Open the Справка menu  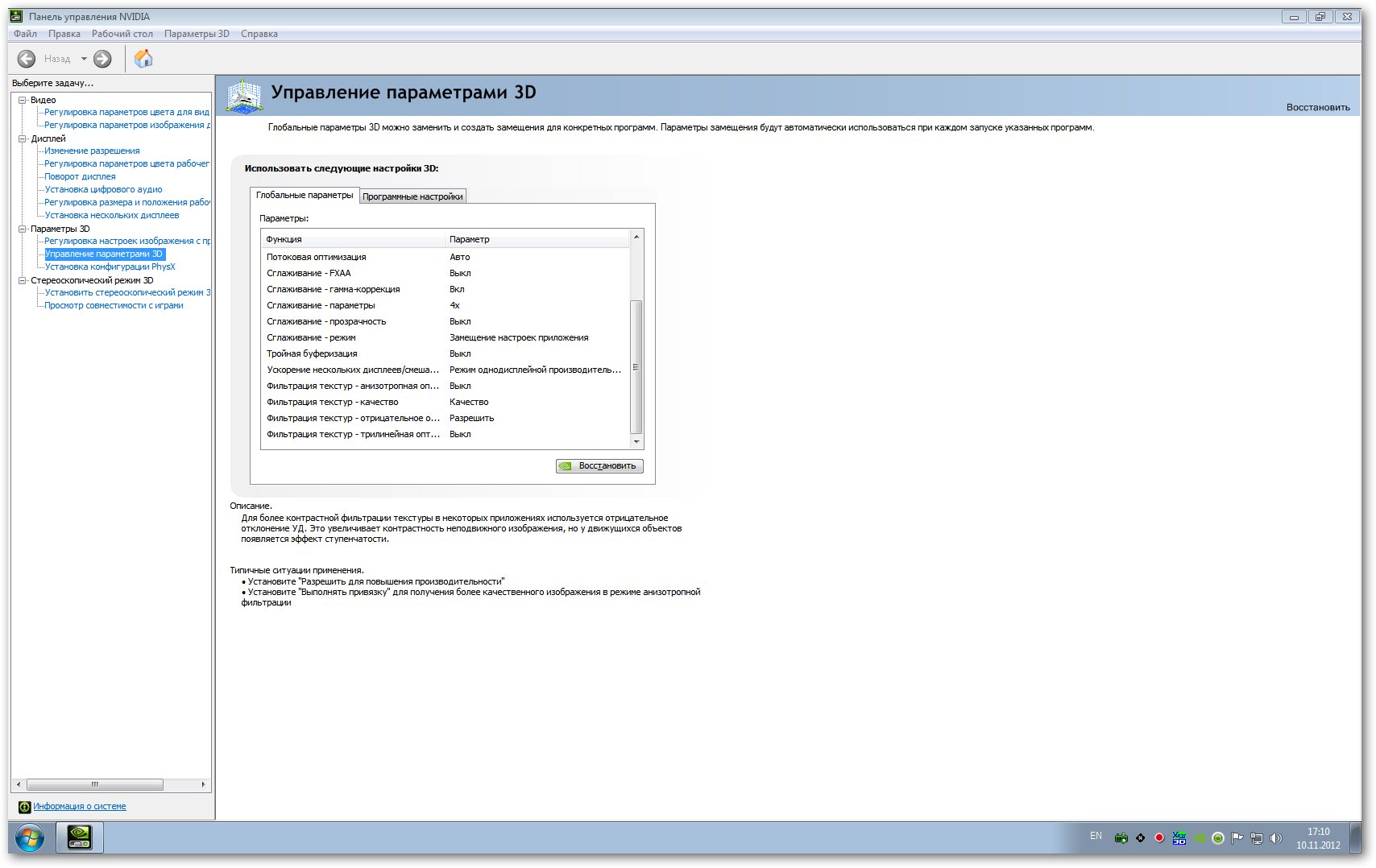[259, 34]
